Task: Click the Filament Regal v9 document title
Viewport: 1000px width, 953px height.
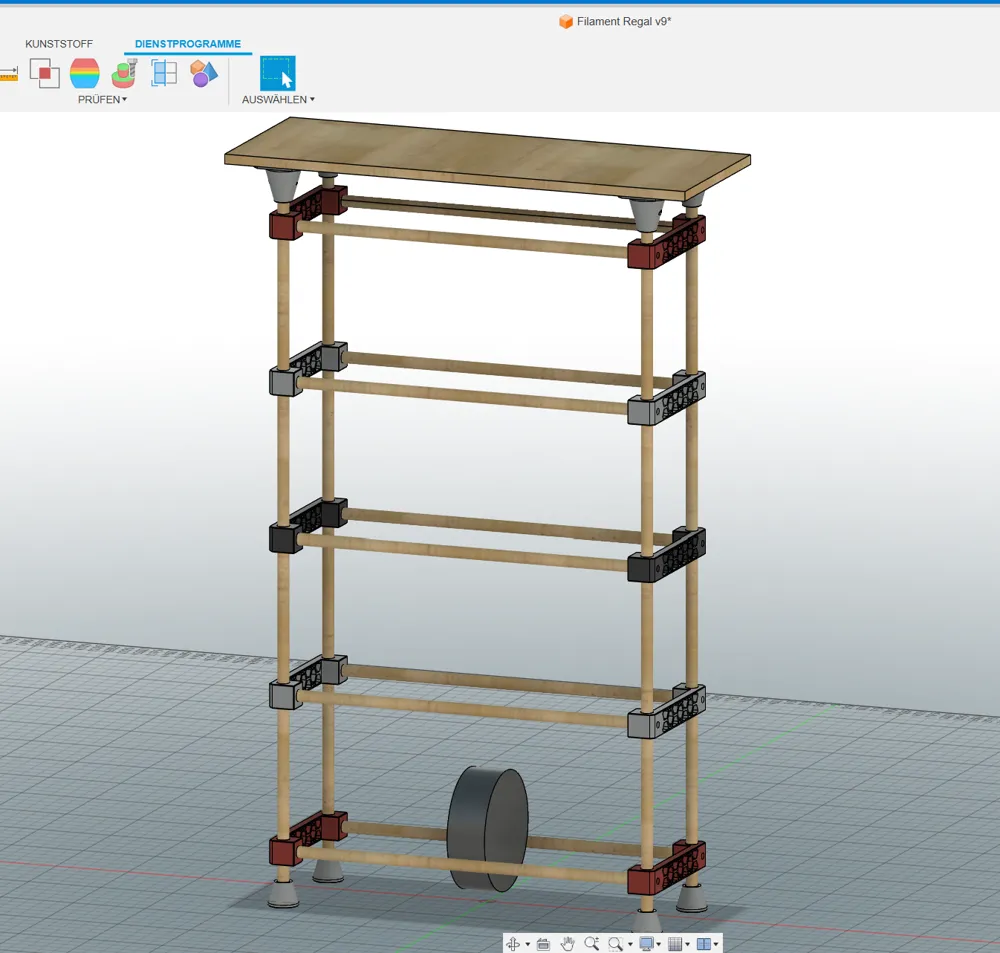Action: click(x=623, y=21)
